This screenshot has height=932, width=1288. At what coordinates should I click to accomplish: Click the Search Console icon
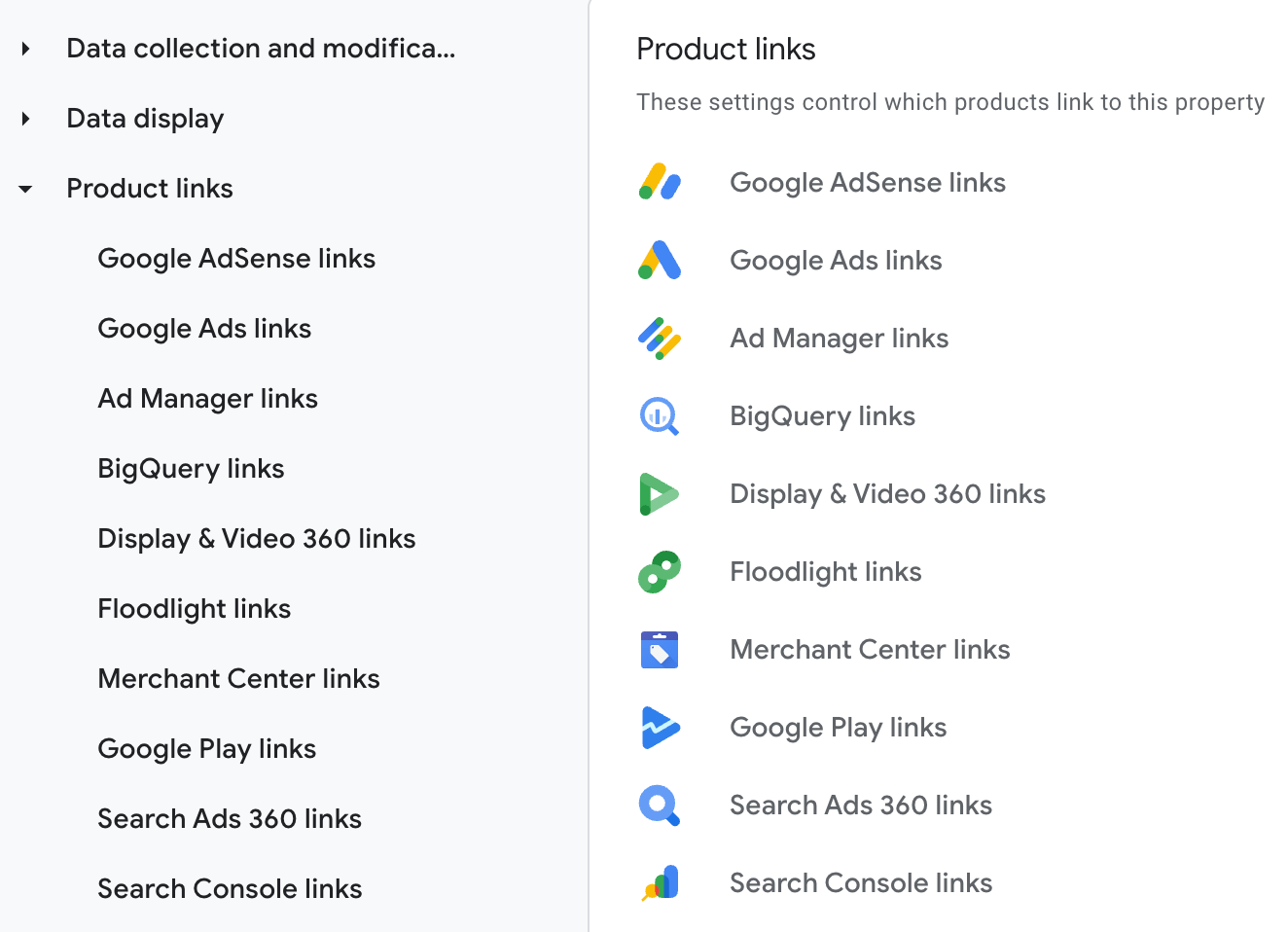pyautogui.click(x=660, y=882)
